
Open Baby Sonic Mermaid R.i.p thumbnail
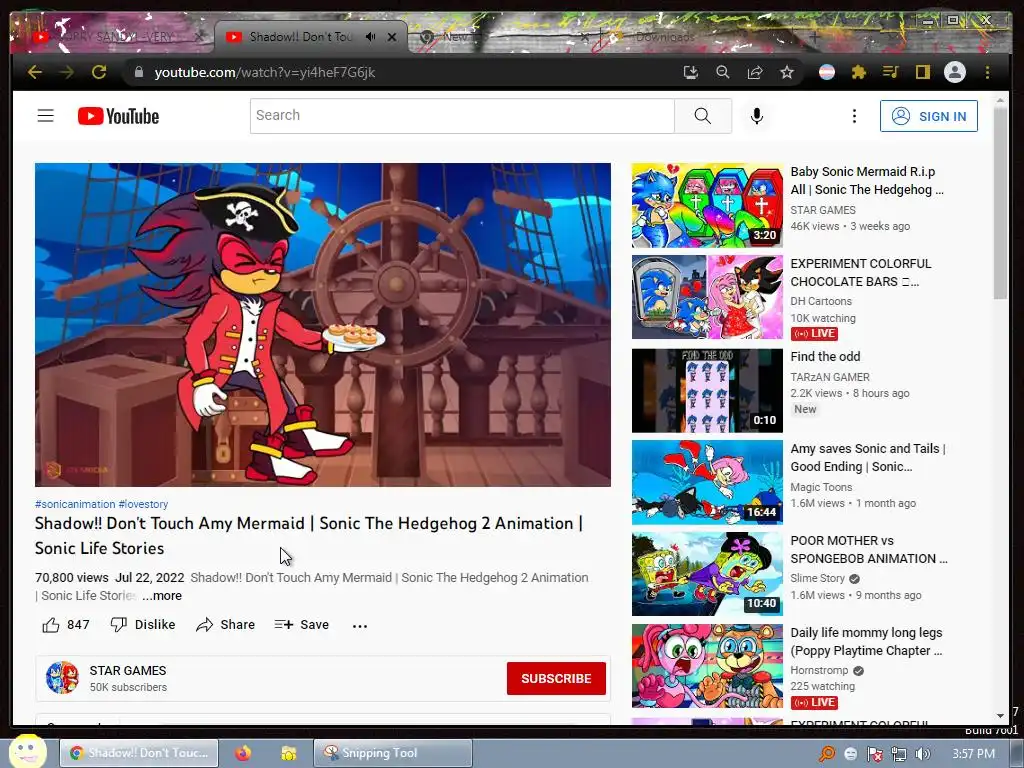tap(707, 205)
